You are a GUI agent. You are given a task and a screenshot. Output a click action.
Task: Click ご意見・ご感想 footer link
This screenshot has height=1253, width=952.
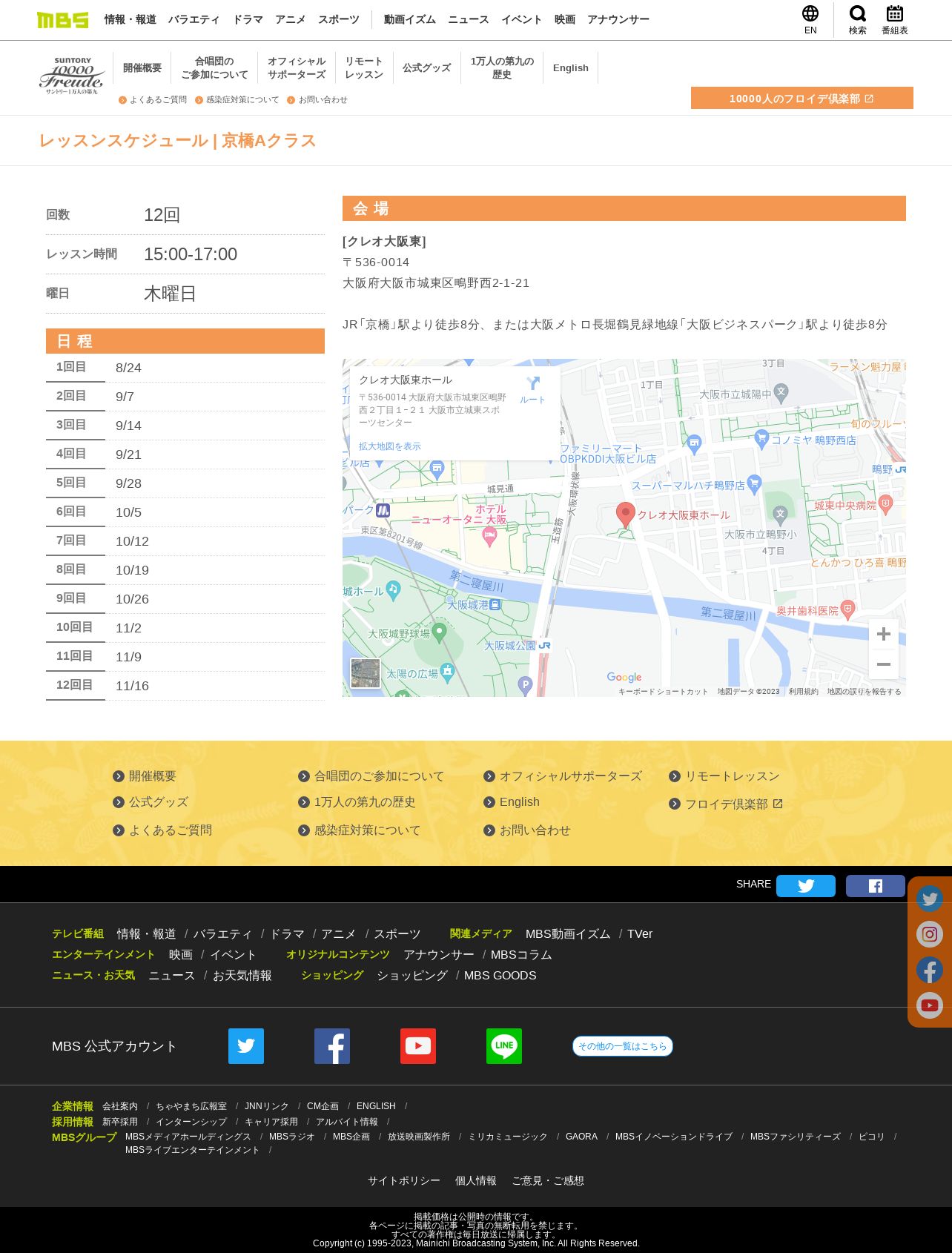point(548,1181)
